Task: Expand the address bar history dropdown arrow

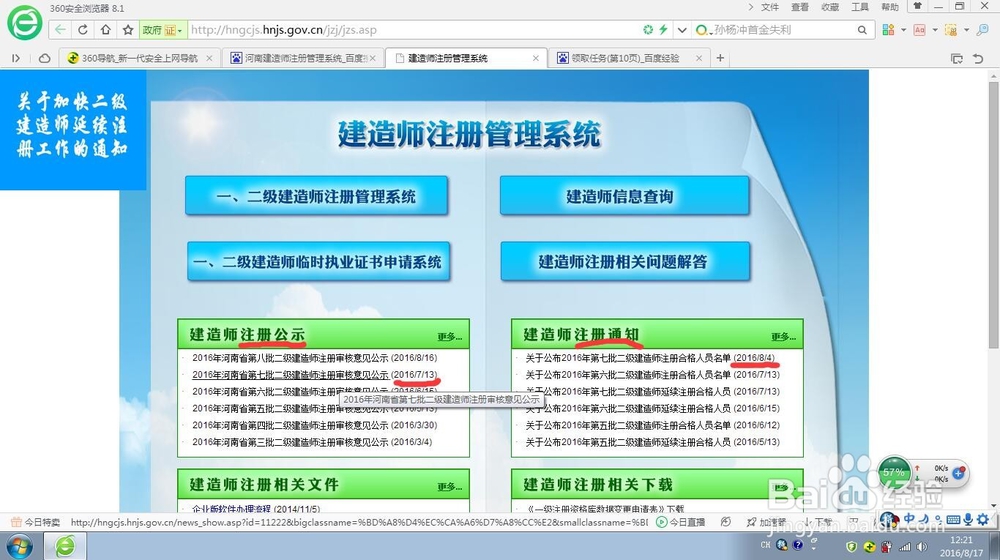Action: point(682,29)
